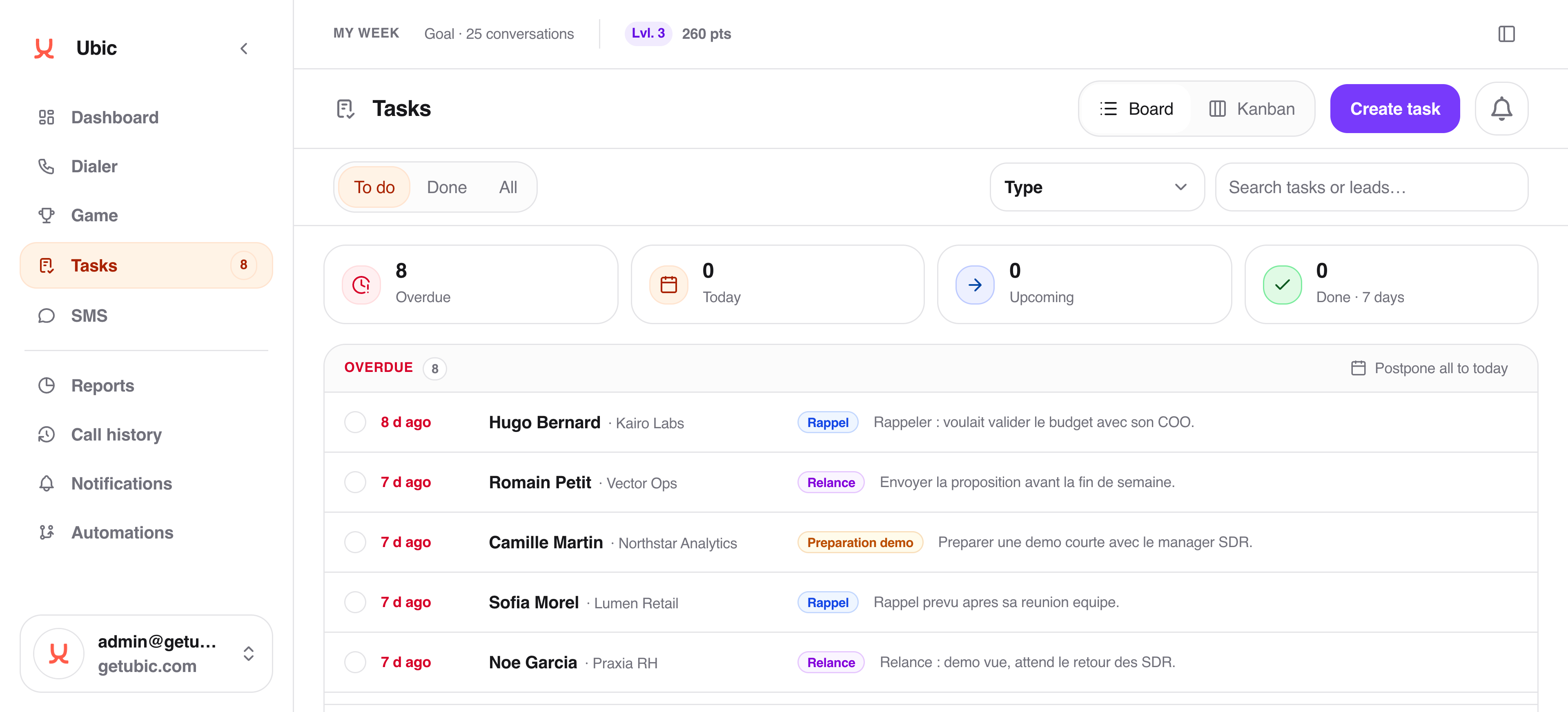Expand the admin account switcher
The width and height of the screenshot is (1568, 712).
point(248,654)
